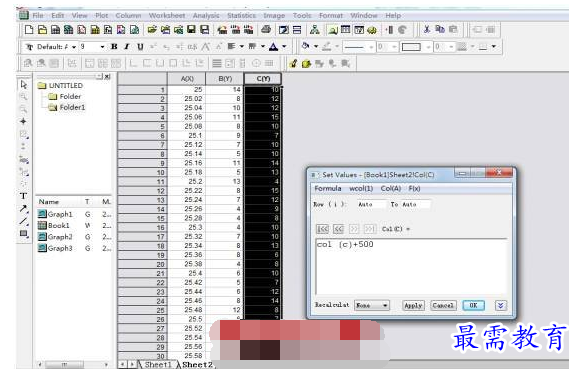Open the Analysis menu
The width and height of the screenshot is (575, 369).
point(206,15)
